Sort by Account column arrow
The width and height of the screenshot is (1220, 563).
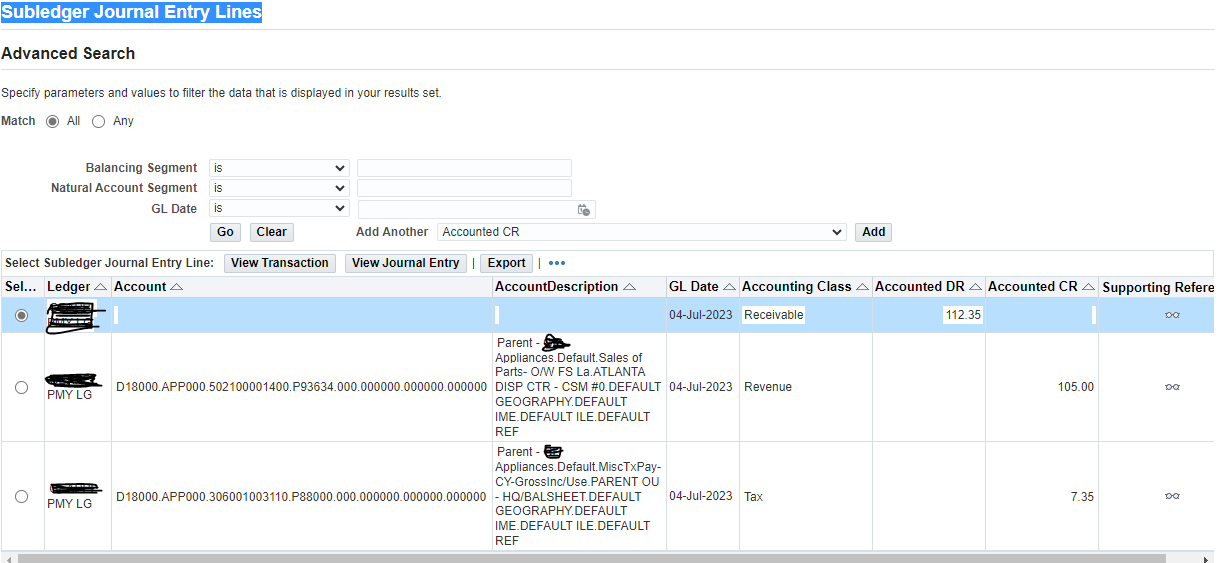coord(176,287)
